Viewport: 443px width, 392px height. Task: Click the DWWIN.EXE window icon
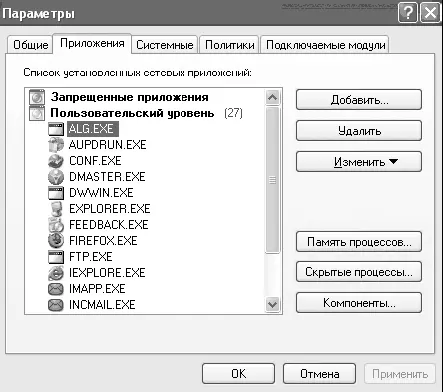(x=56, y=193)
